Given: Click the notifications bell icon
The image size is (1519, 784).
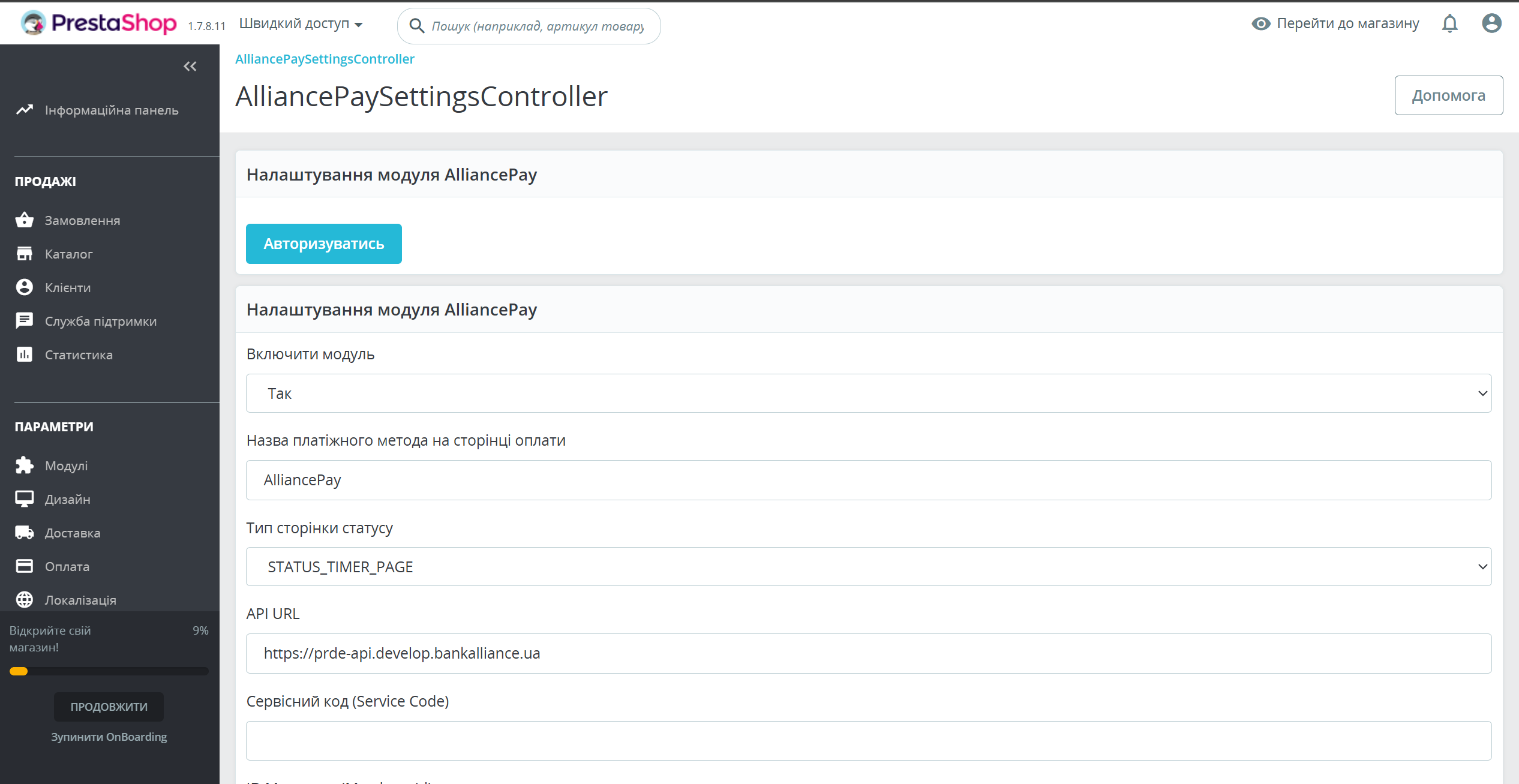Looking at the screenshot, I should pos(1449,24).
